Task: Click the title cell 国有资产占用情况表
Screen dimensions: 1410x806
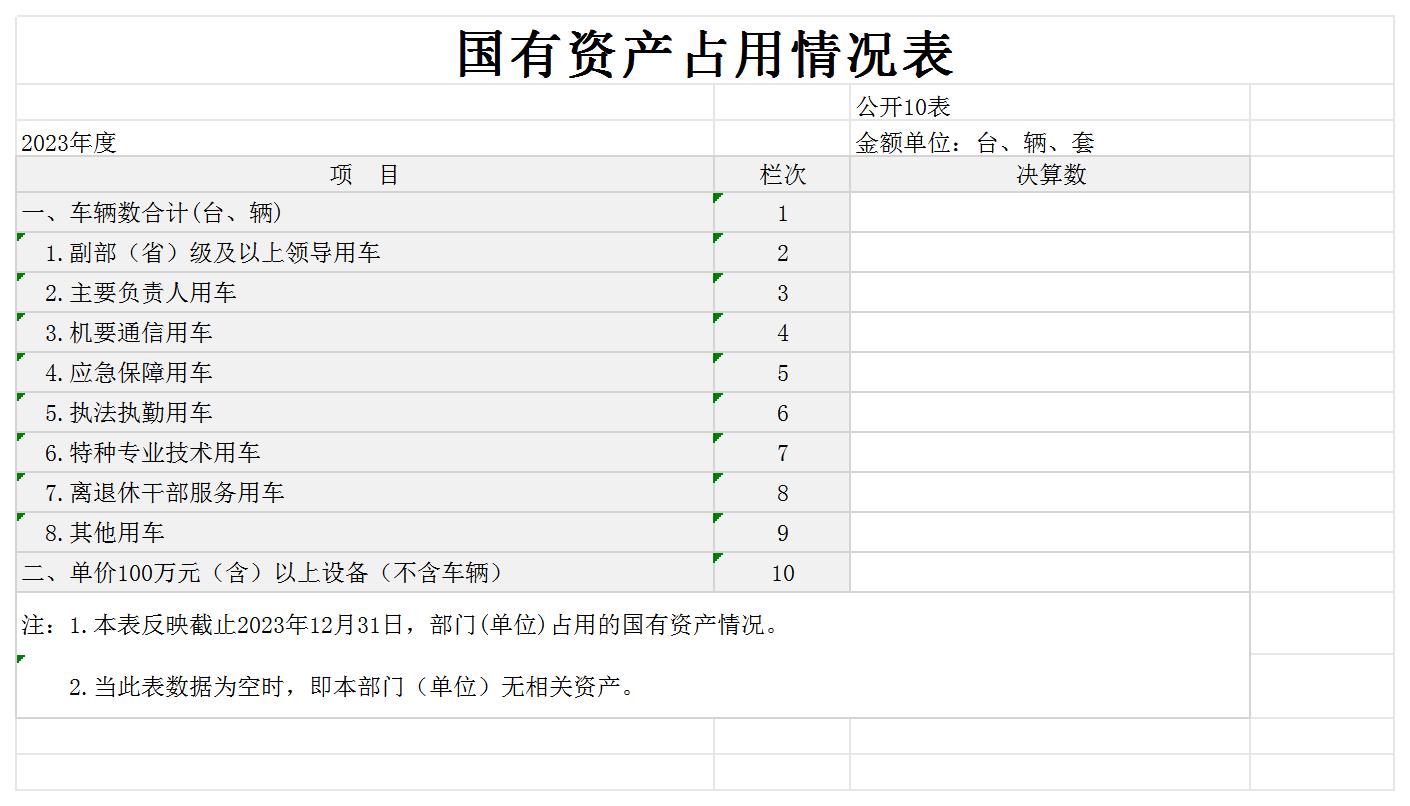Action: [704, 53]
